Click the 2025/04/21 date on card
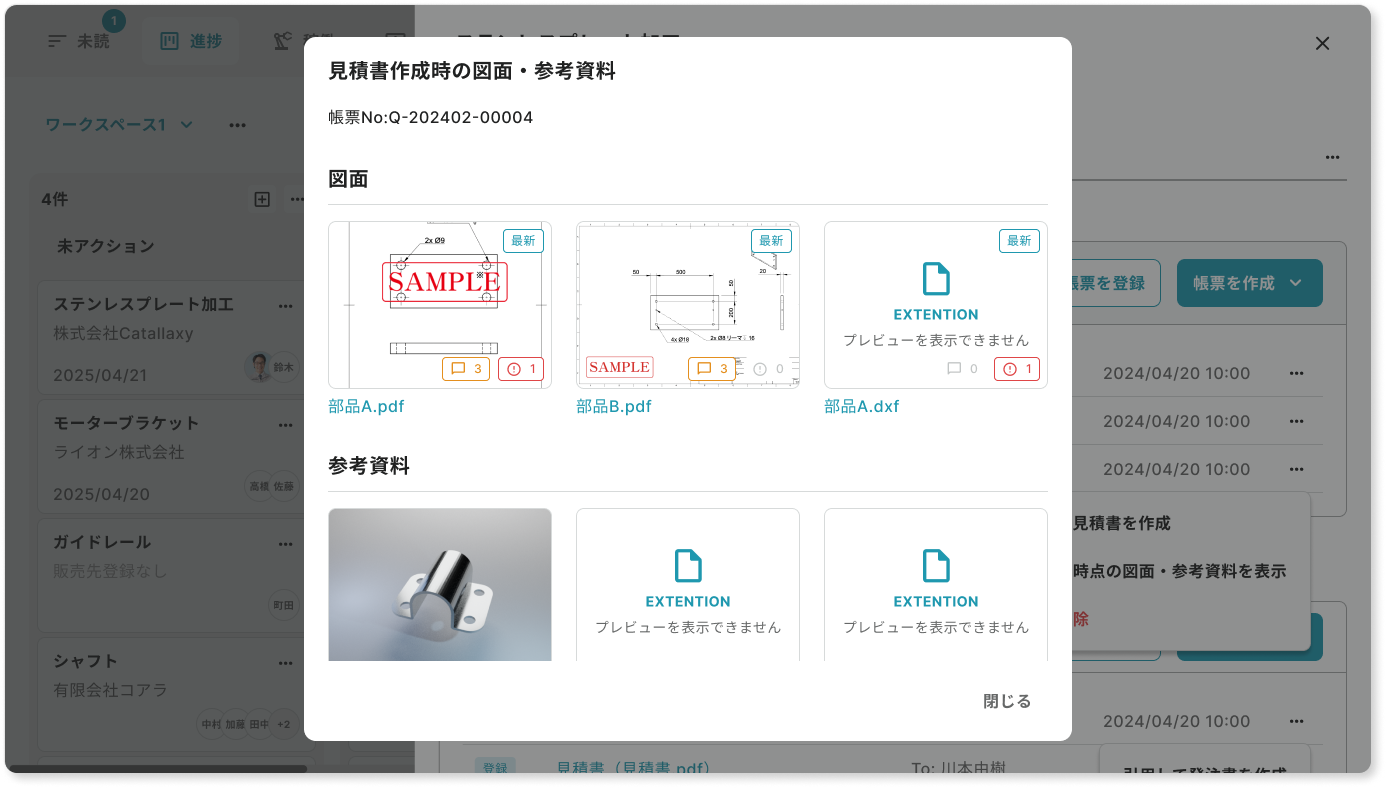The height and width of the screenshot is (788, 1386). (x=101, y=376)
